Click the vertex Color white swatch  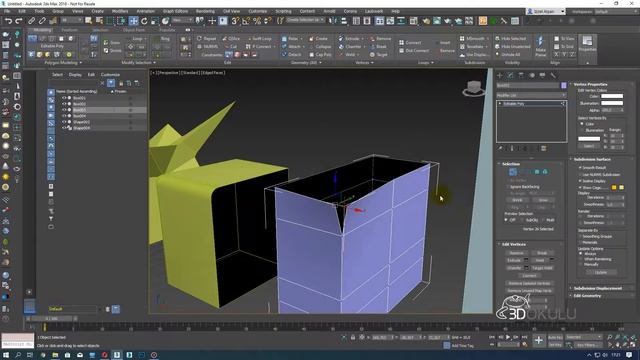click(612, 96)
